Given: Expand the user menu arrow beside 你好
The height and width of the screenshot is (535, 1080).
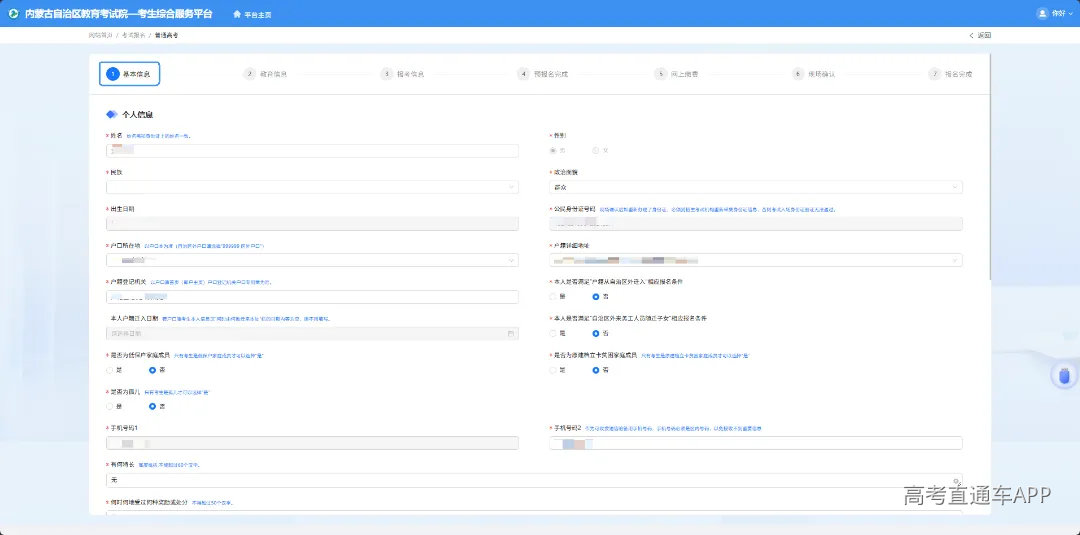Looking at the screenshot, I should pos(1071,13).
